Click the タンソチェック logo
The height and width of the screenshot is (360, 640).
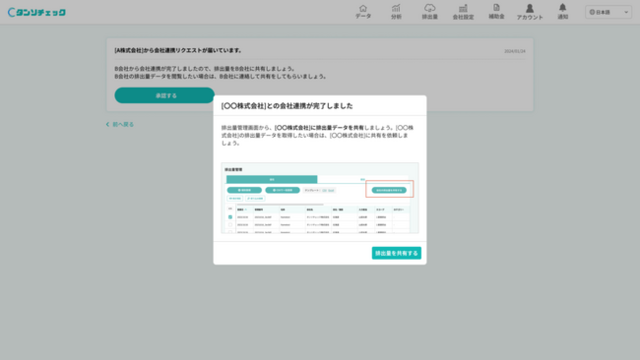[37, 12]
